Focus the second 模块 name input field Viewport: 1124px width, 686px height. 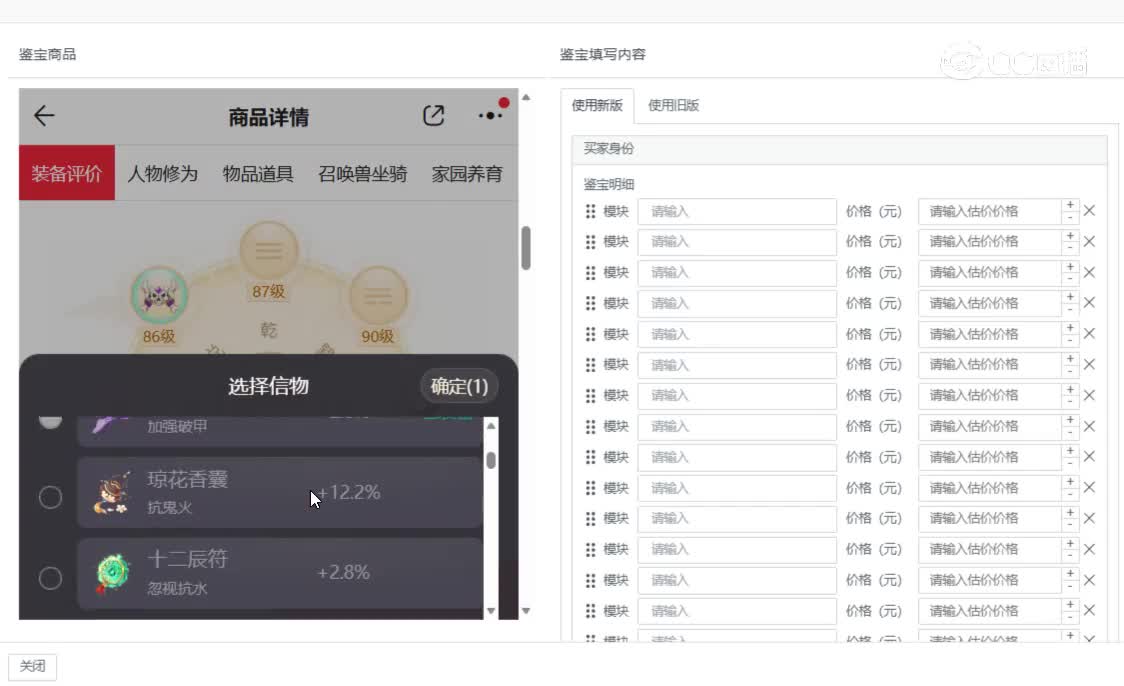tap(737, 242)
